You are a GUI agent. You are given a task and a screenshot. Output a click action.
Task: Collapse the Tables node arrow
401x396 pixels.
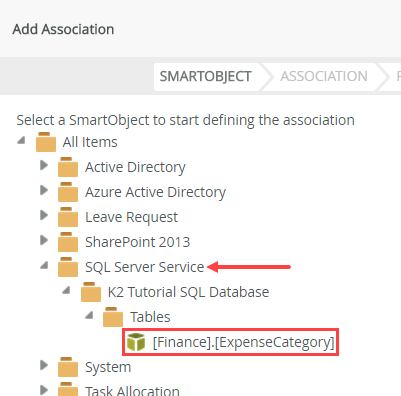point(89,316)
